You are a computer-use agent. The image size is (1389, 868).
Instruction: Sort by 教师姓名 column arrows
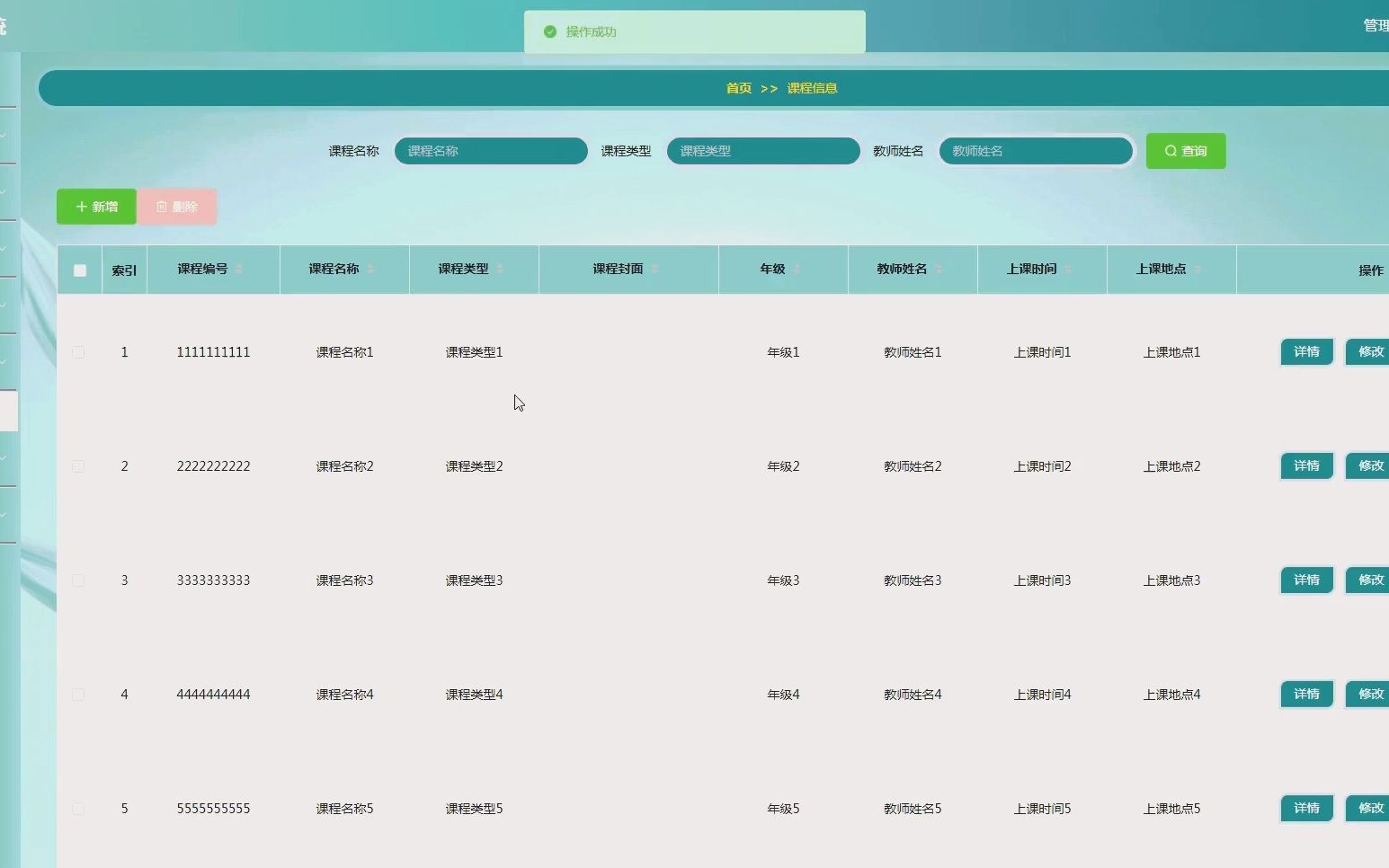coord(939,269)
